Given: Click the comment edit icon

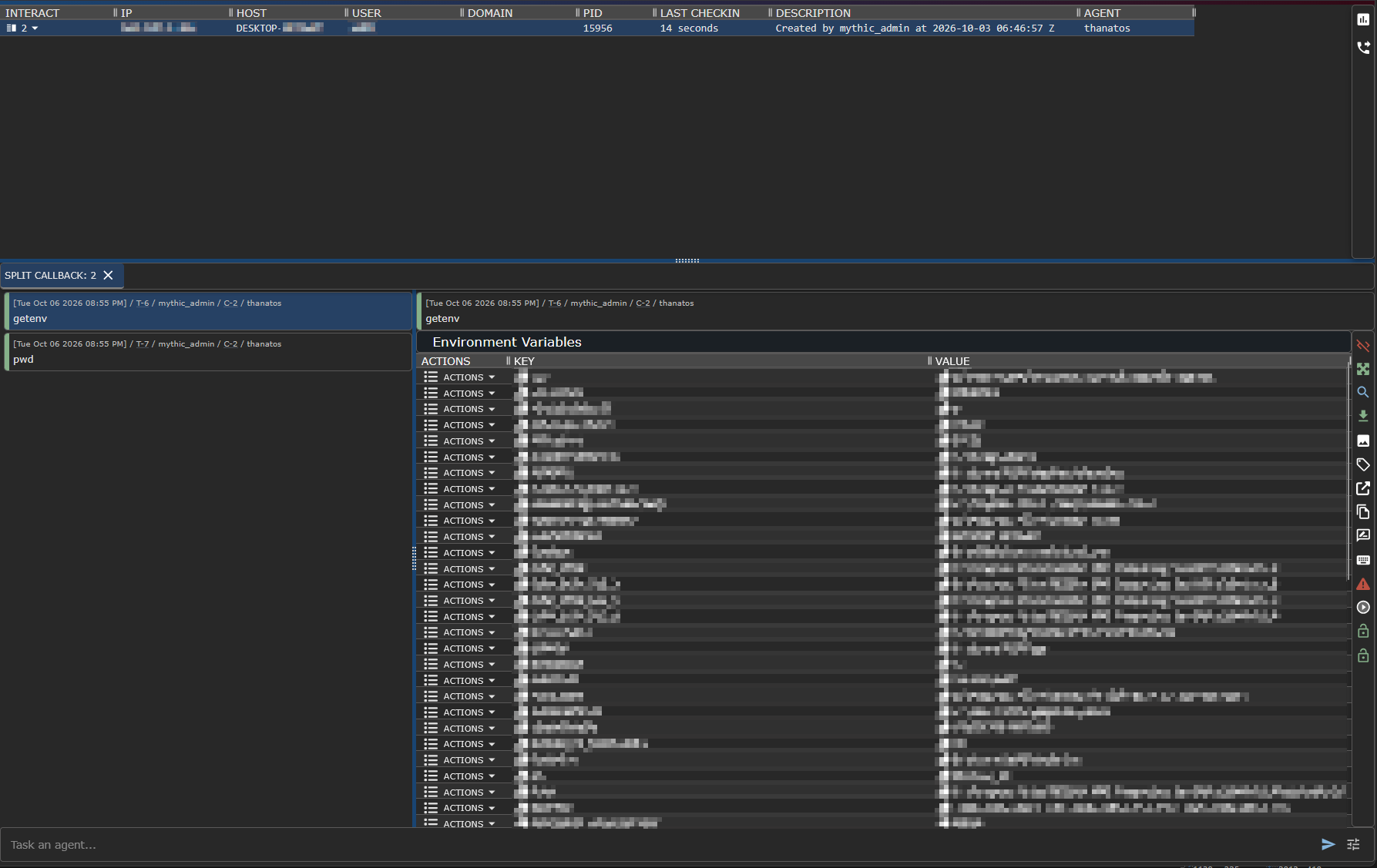Looking at the screenshot, I should point(1363,536).
